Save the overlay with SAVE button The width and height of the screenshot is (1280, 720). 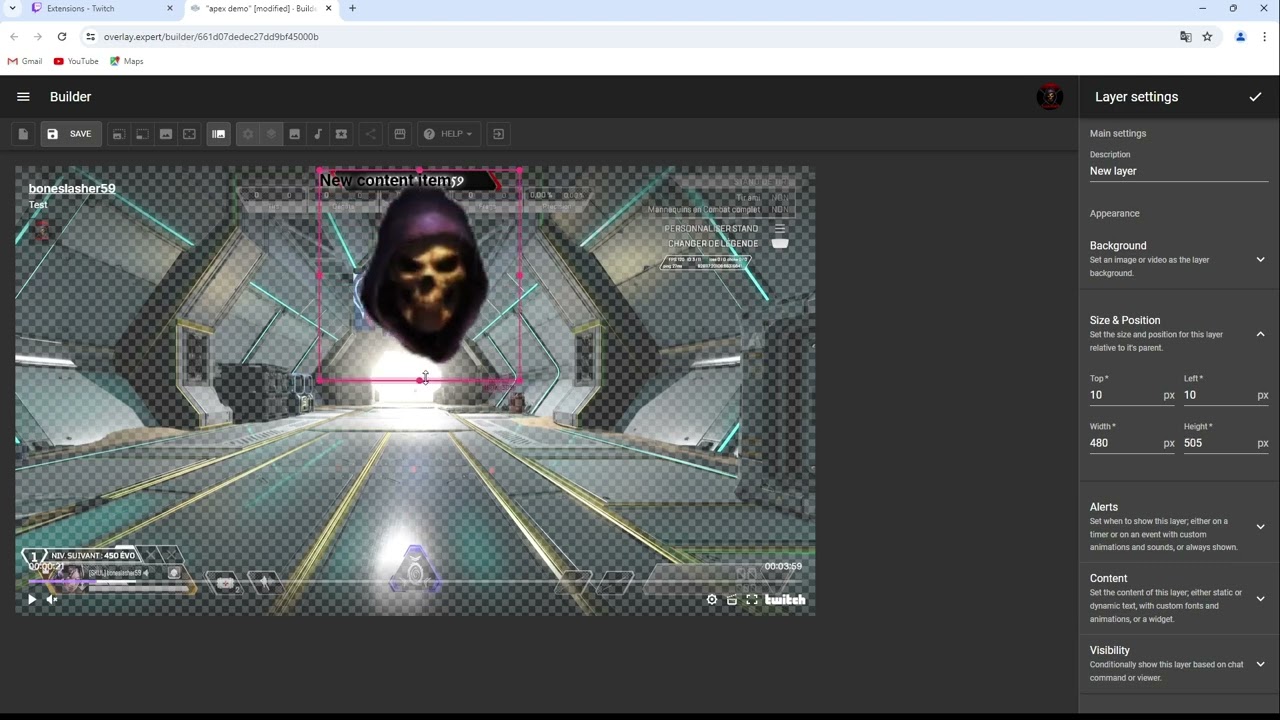click(69, 134)
